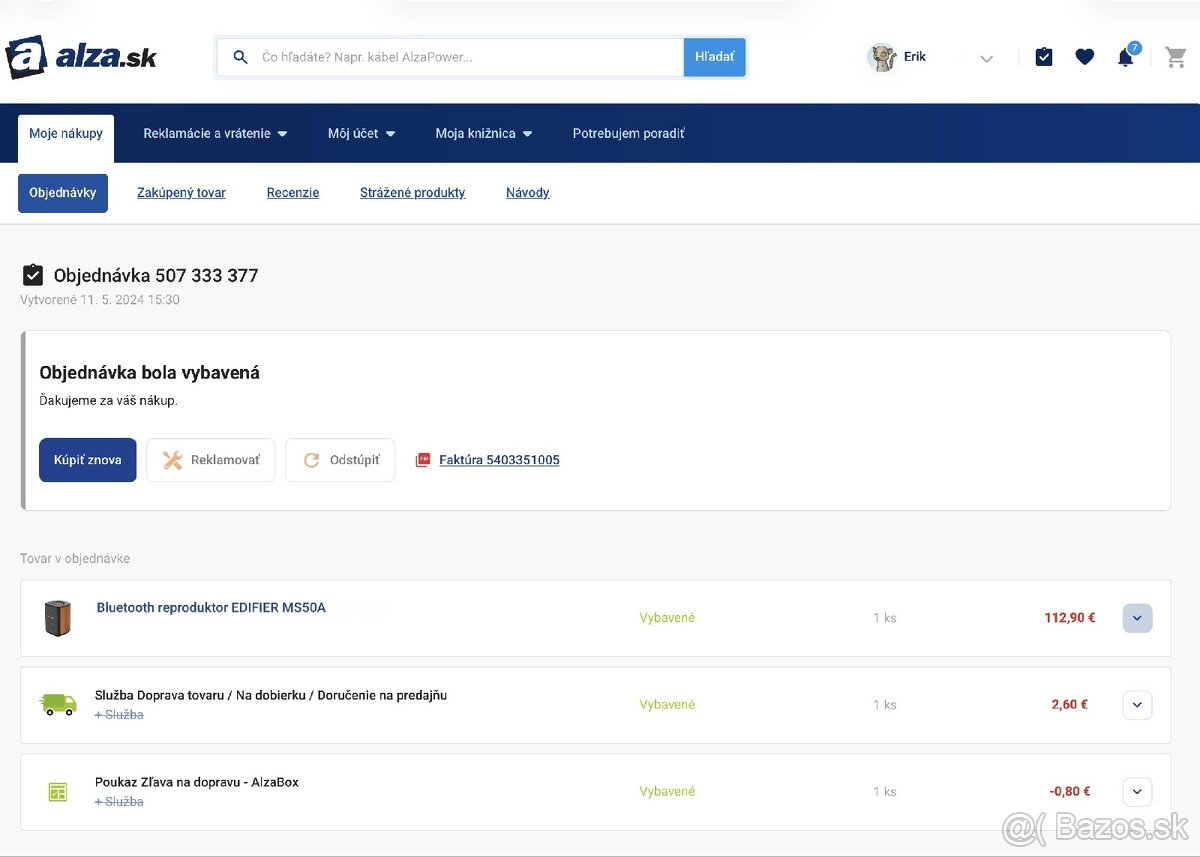The height and width of the screenshot is (857, 1200).
Task: Open Bluetooth reproduktor EDIFIER MS50A link
Action: [x=211, y=607]
